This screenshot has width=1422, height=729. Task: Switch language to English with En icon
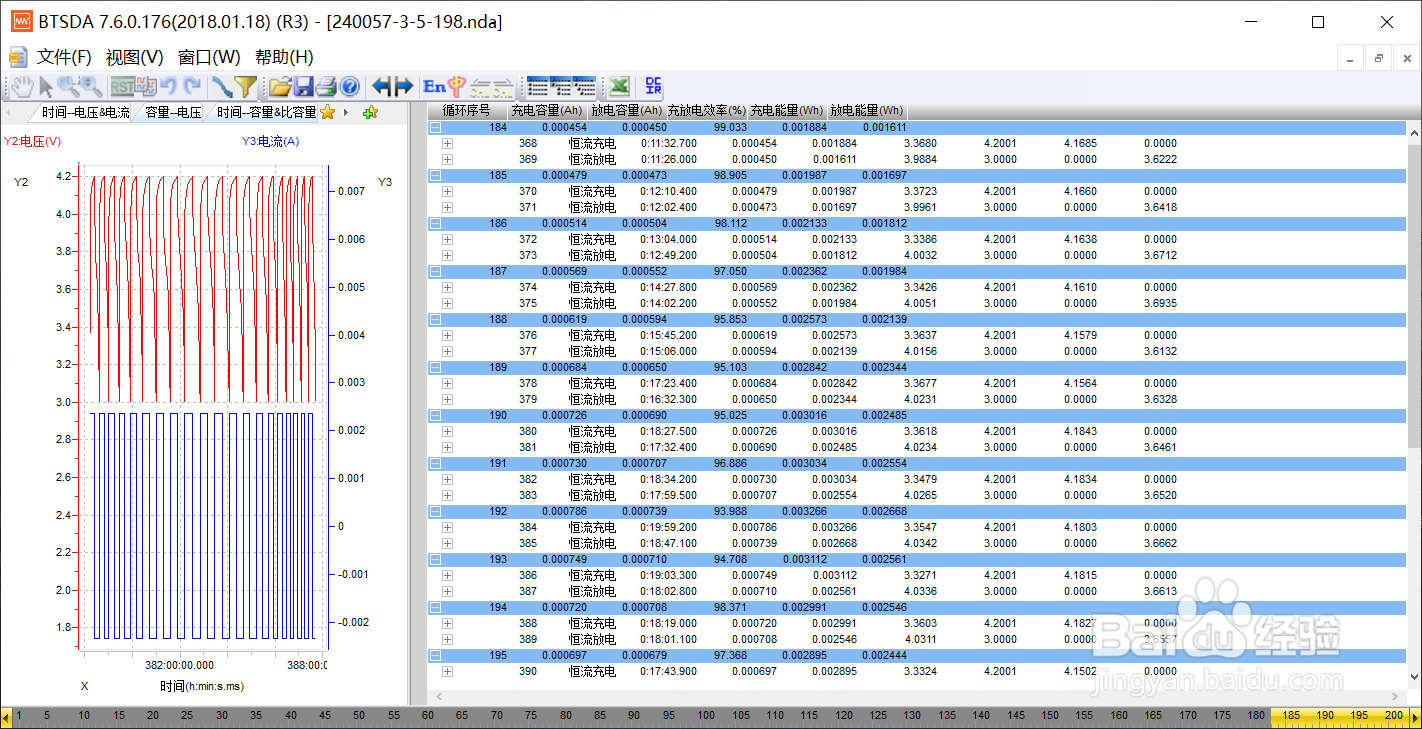pos(434,87)
